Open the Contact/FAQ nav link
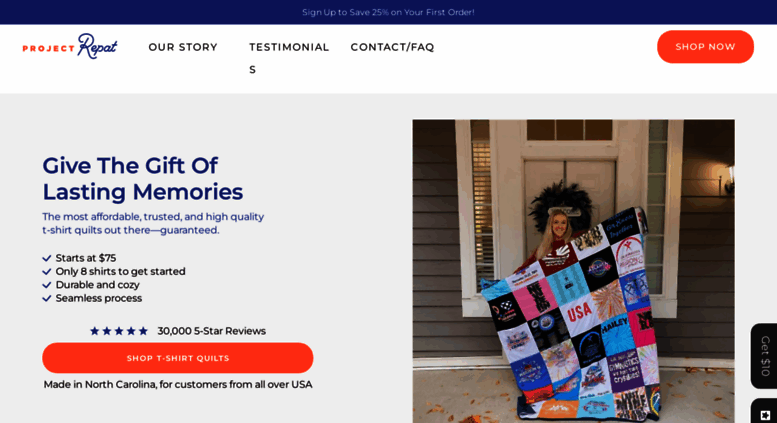The height and width of the screenshot is (423, 777). click(392, 47)
